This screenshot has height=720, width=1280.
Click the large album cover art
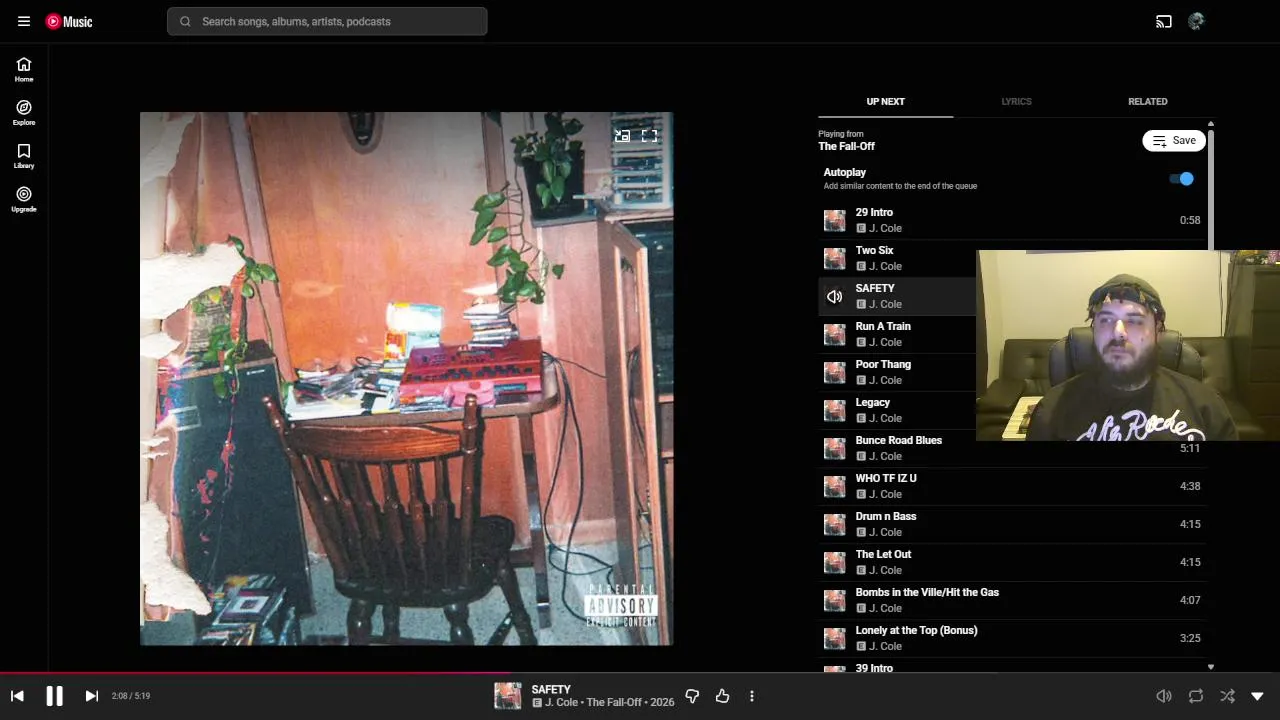[x=406, y=379]
